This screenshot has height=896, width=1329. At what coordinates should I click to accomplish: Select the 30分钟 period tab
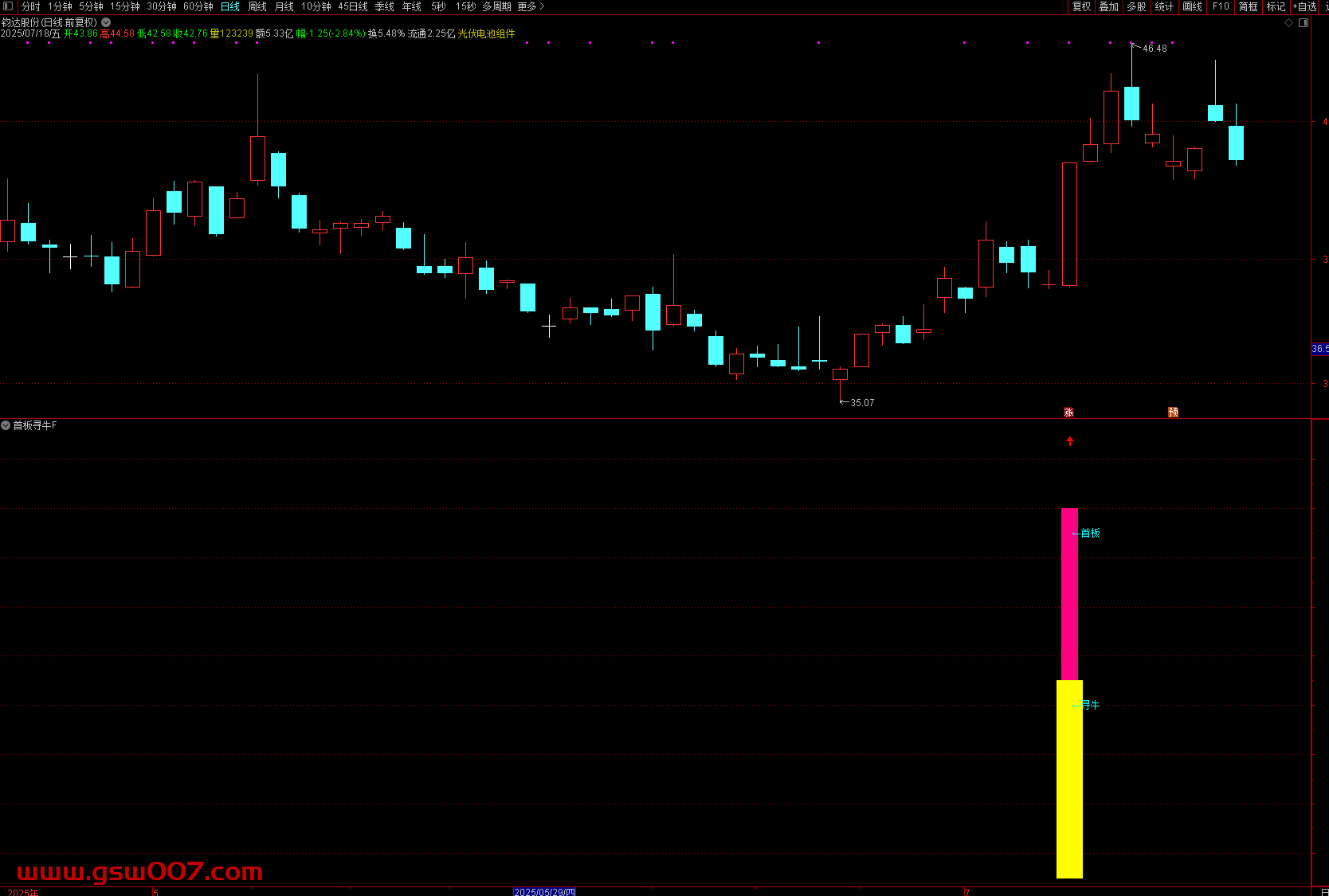(162, 6)
